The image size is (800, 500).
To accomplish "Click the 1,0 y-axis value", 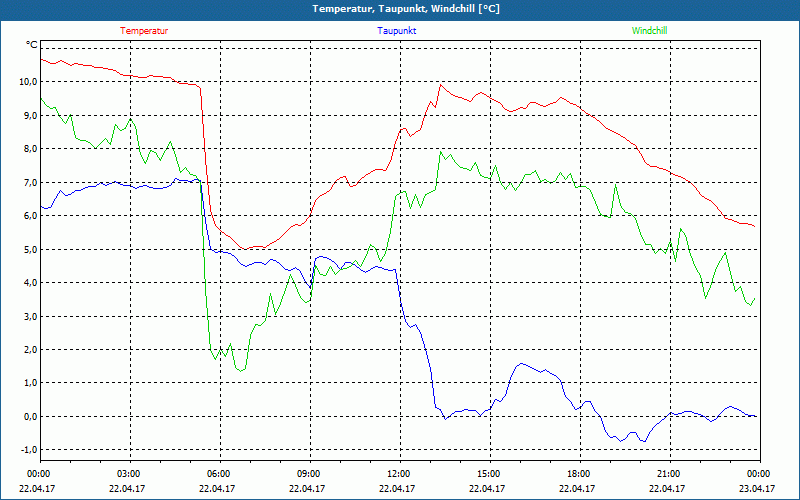I will [x=31, y=383].
